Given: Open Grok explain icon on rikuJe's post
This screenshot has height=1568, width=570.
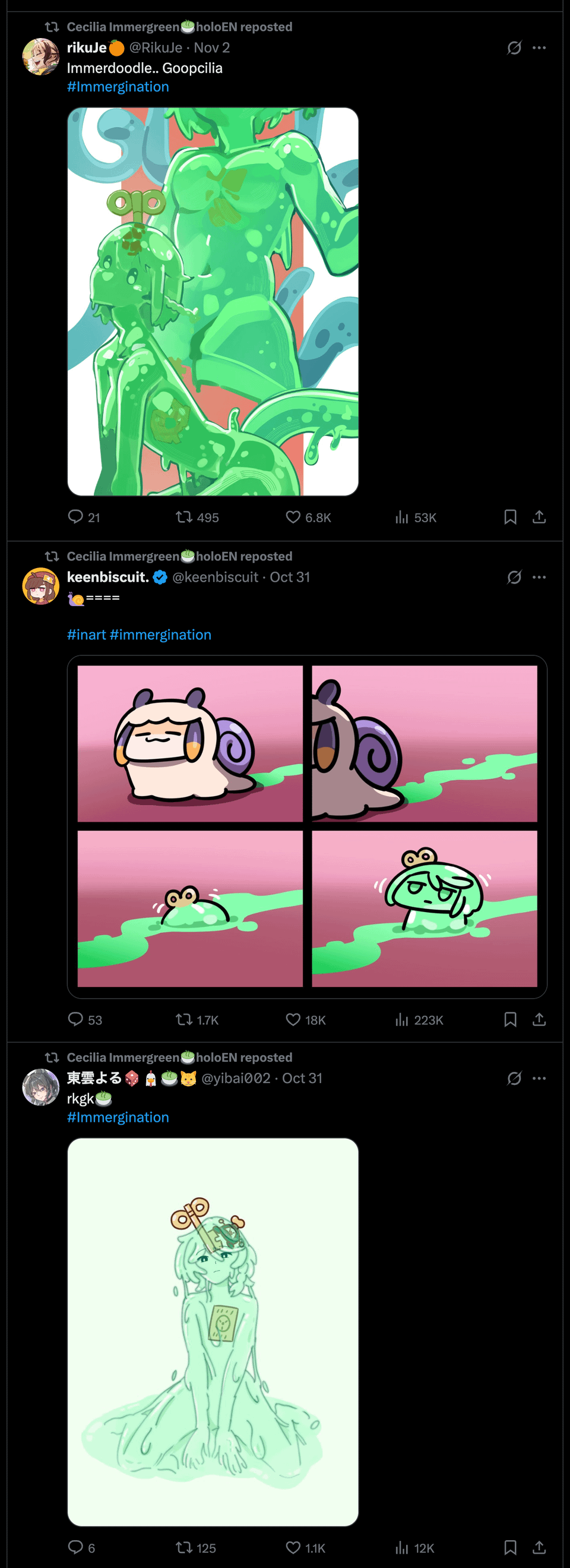Looking at the screenshot, I should click(x=514, y=48).
